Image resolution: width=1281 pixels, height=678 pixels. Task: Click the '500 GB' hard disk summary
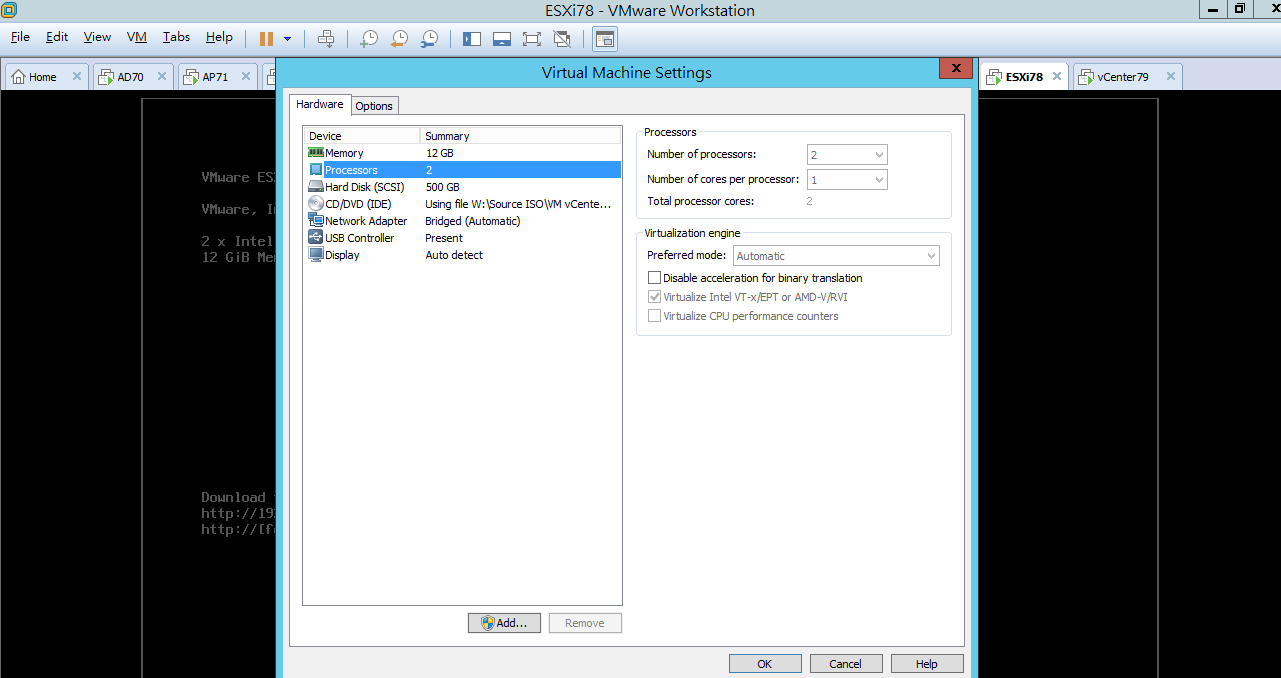(x=442, y=187)
